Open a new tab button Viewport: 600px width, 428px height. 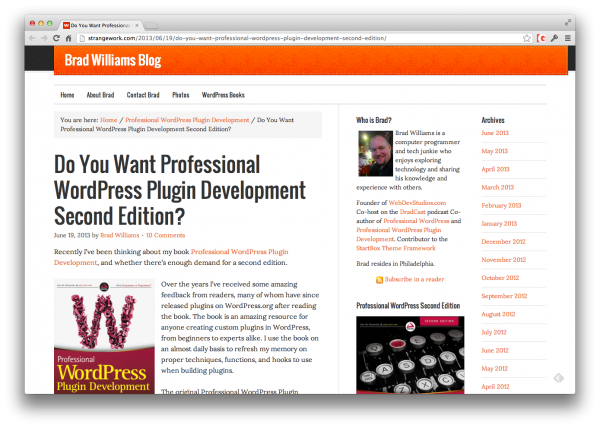pos(151,26)
